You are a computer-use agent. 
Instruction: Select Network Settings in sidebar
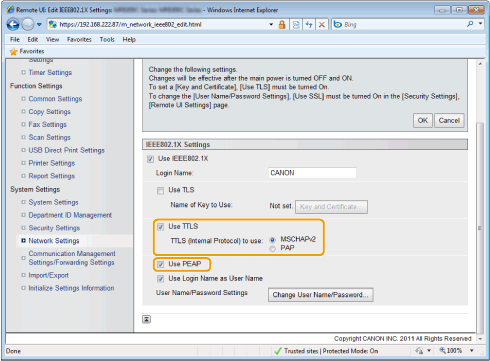[54, 241]
